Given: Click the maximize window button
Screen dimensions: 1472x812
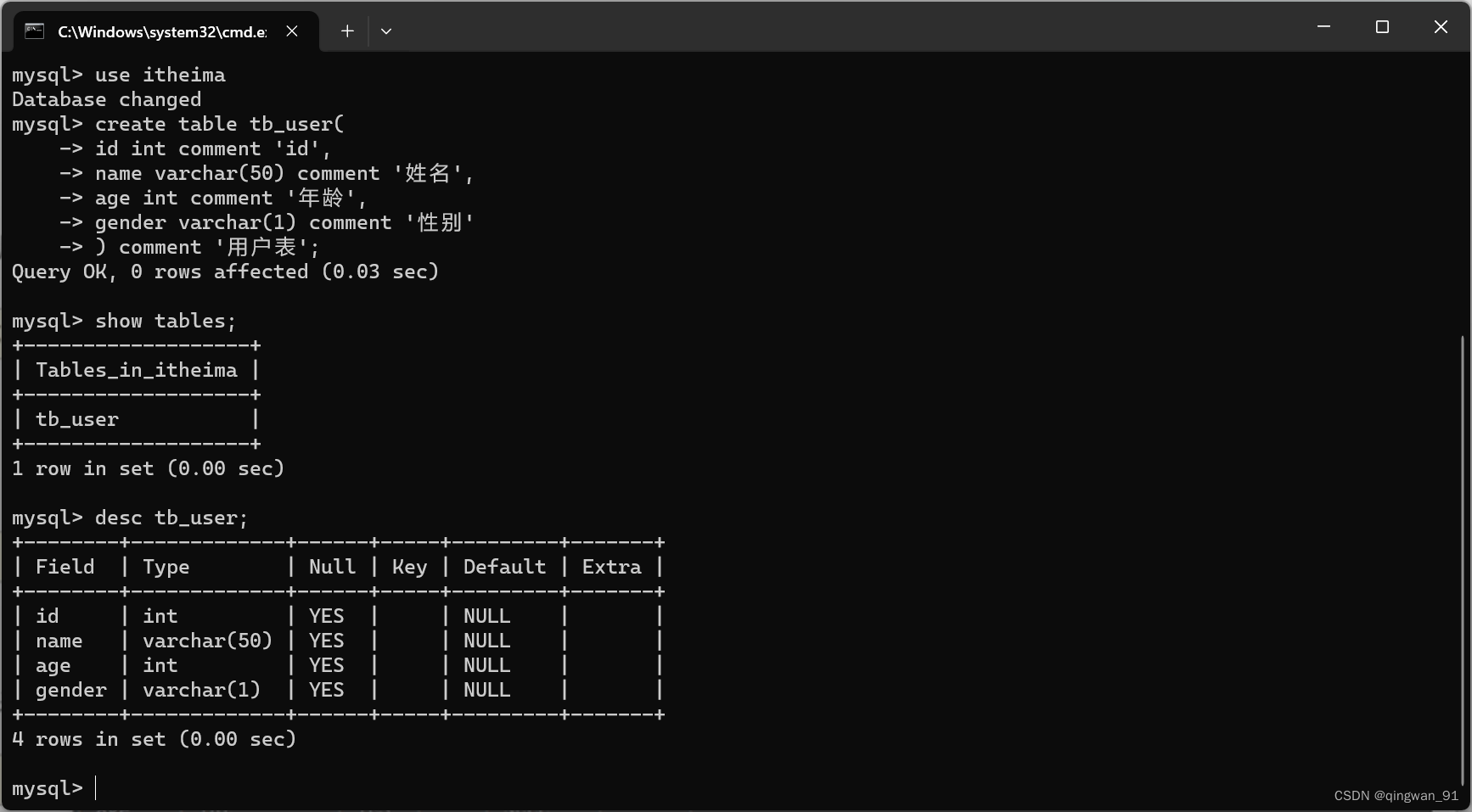Looking at the screenshot, I should click(x=1382, y=26).
